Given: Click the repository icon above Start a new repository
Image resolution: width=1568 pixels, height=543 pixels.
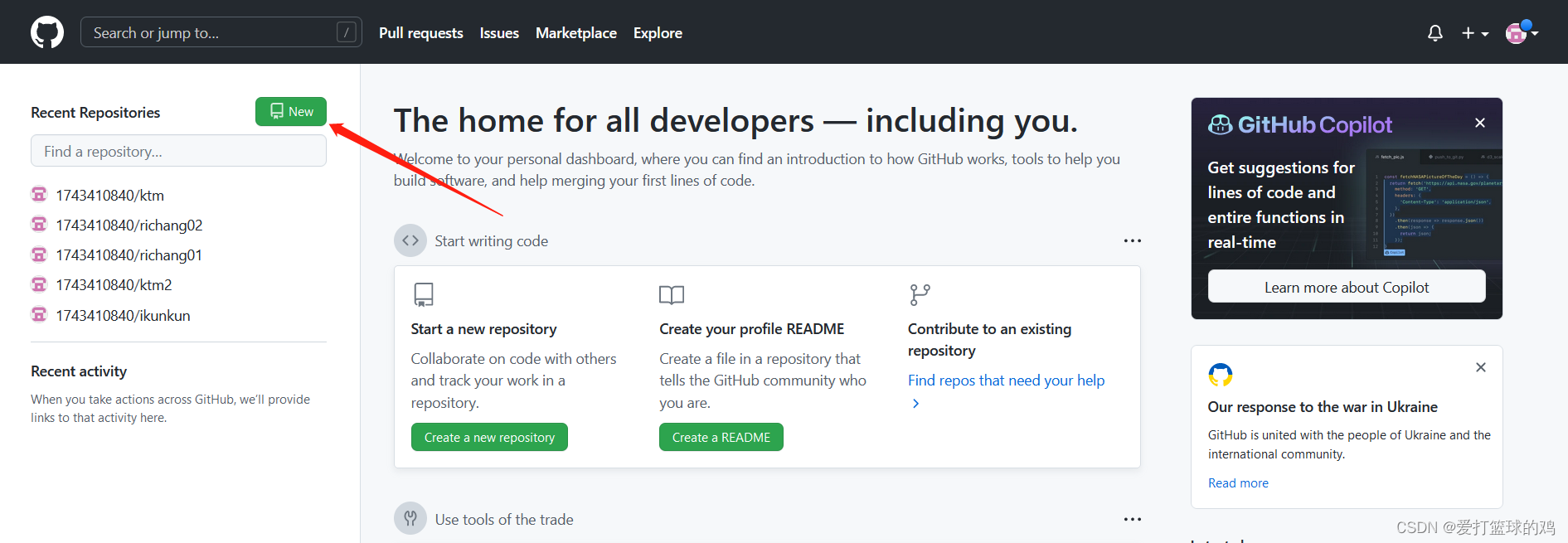Looking at the screenshot, I should pyautogui.click(x=424, y=294).
